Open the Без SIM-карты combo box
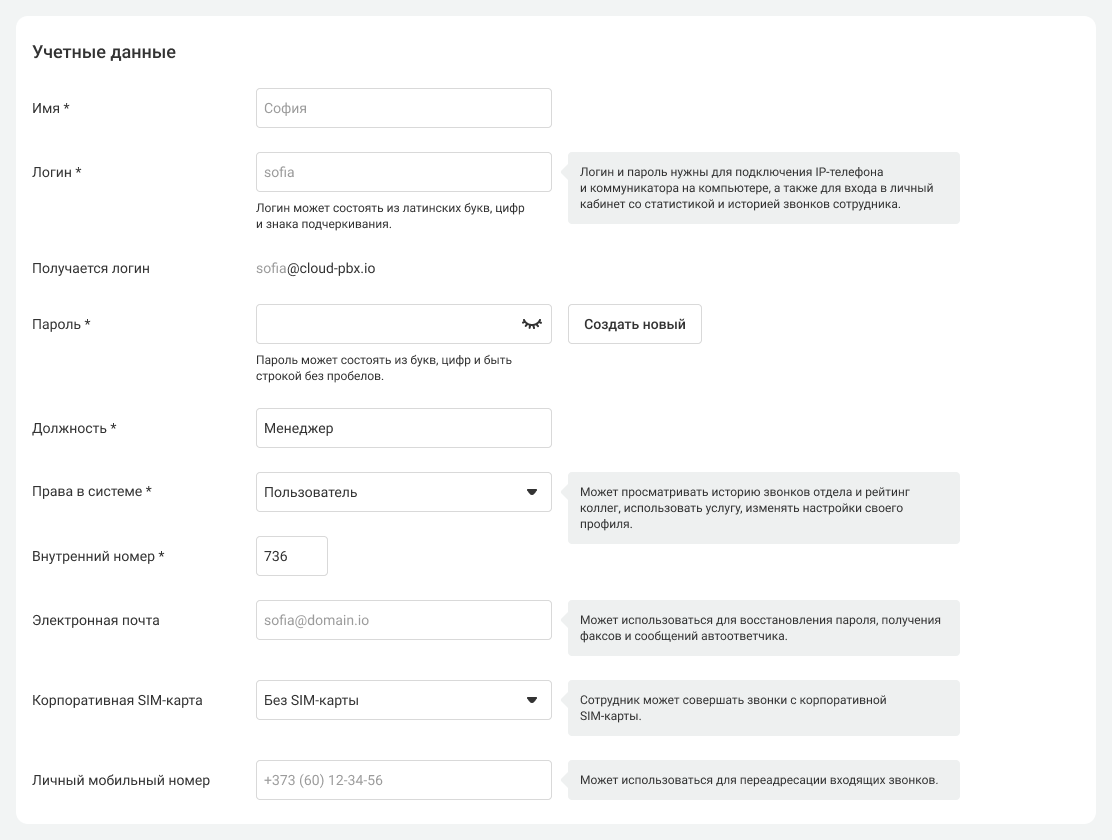 [390, 700]
